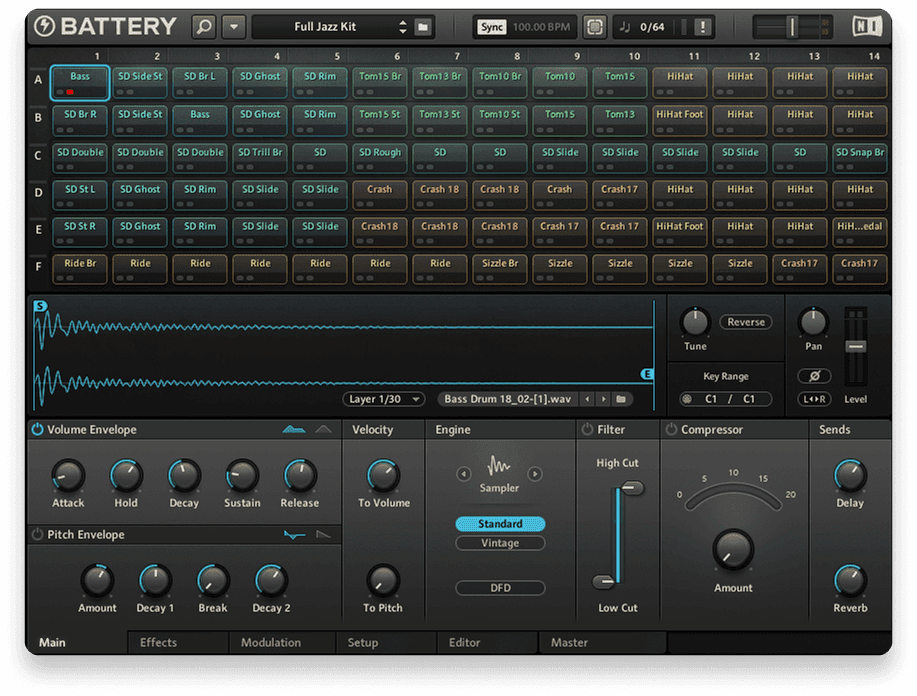
Task: Open the sample folder icon next to the wav name
Action: 620,398
